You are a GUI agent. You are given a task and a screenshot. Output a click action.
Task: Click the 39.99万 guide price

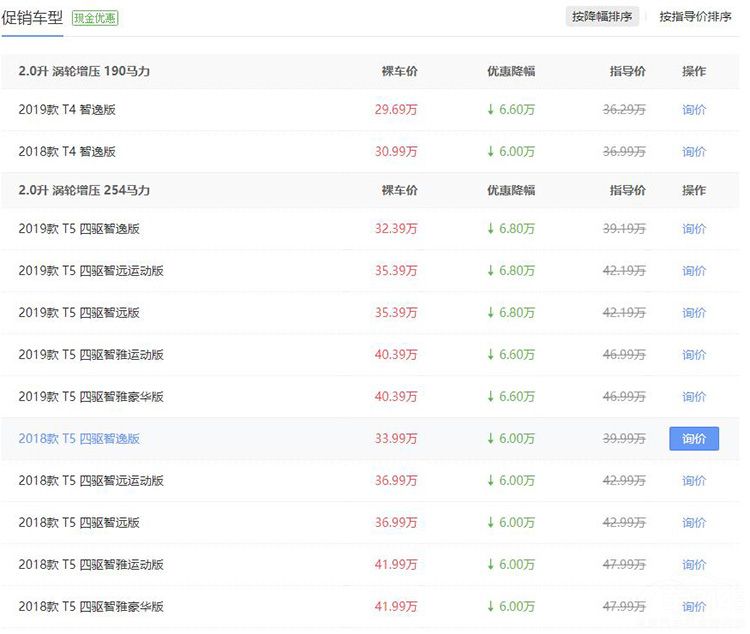(x=624, y=439)
